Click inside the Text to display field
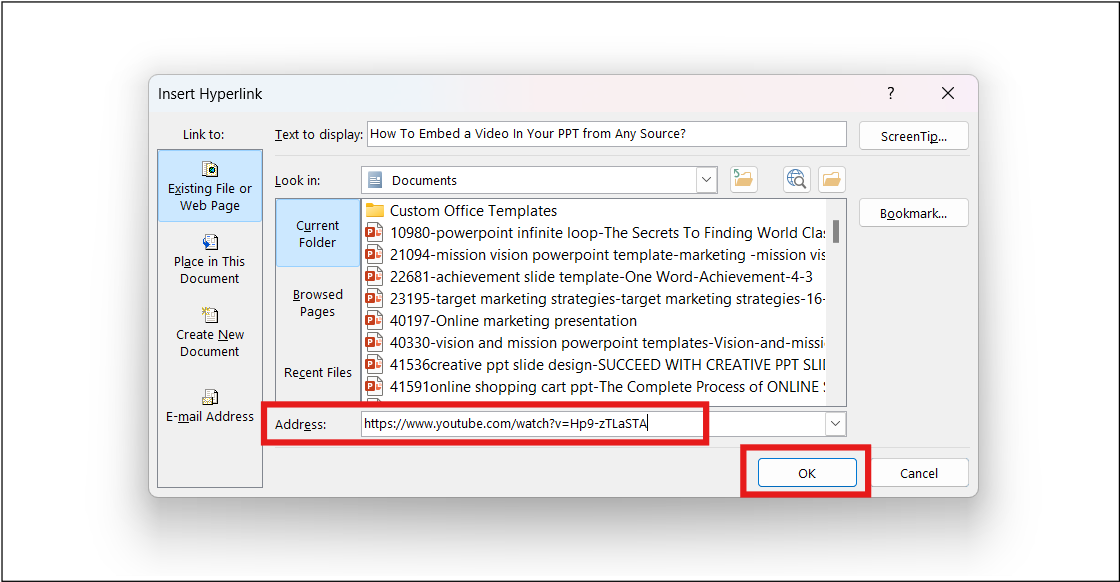1120x582 pixels. pos(600,133)
